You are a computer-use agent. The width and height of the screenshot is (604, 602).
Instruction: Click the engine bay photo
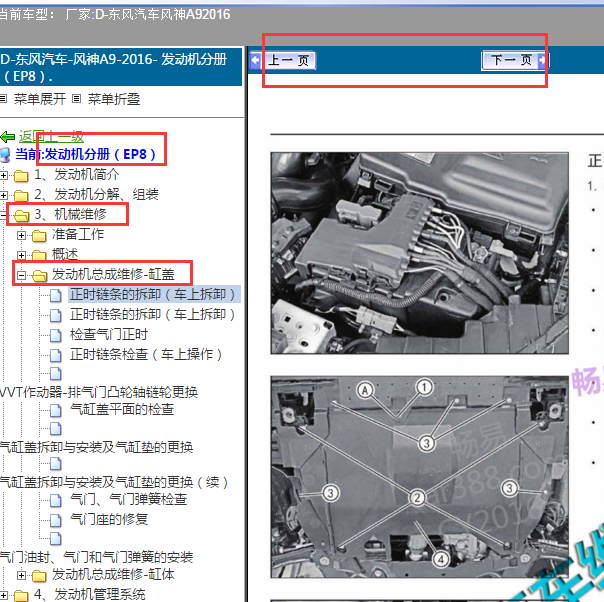pyautogui.click(x=419, y=253)
